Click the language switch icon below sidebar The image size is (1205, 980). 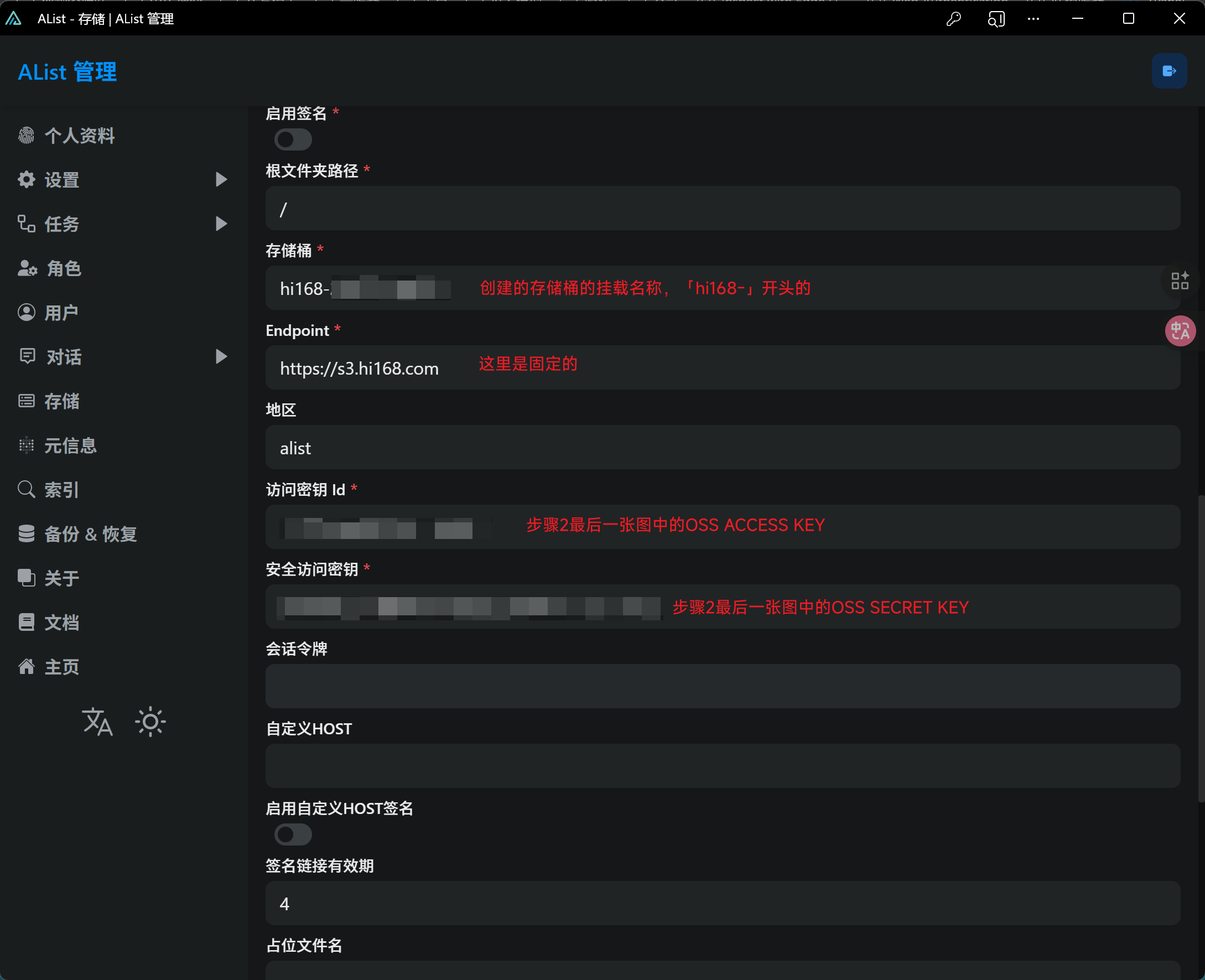(x=96, y=722)
